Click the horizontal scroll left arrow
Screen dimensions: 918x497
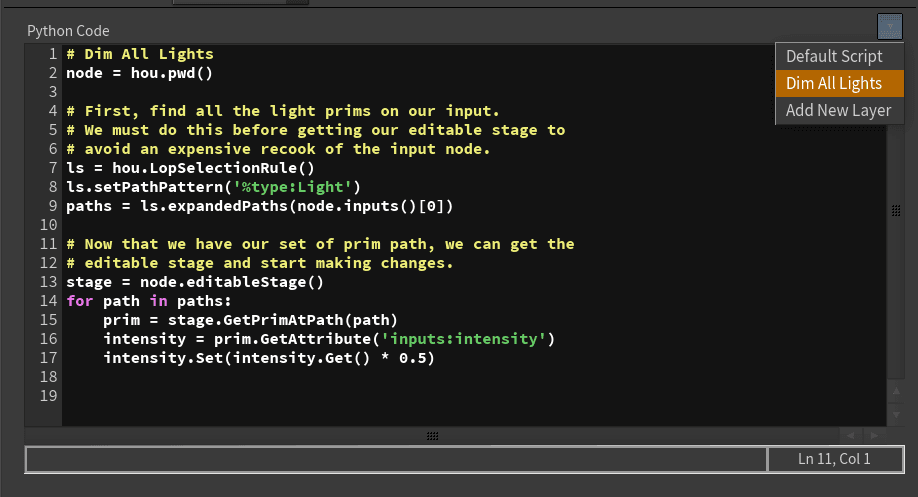tap(851, 436)
